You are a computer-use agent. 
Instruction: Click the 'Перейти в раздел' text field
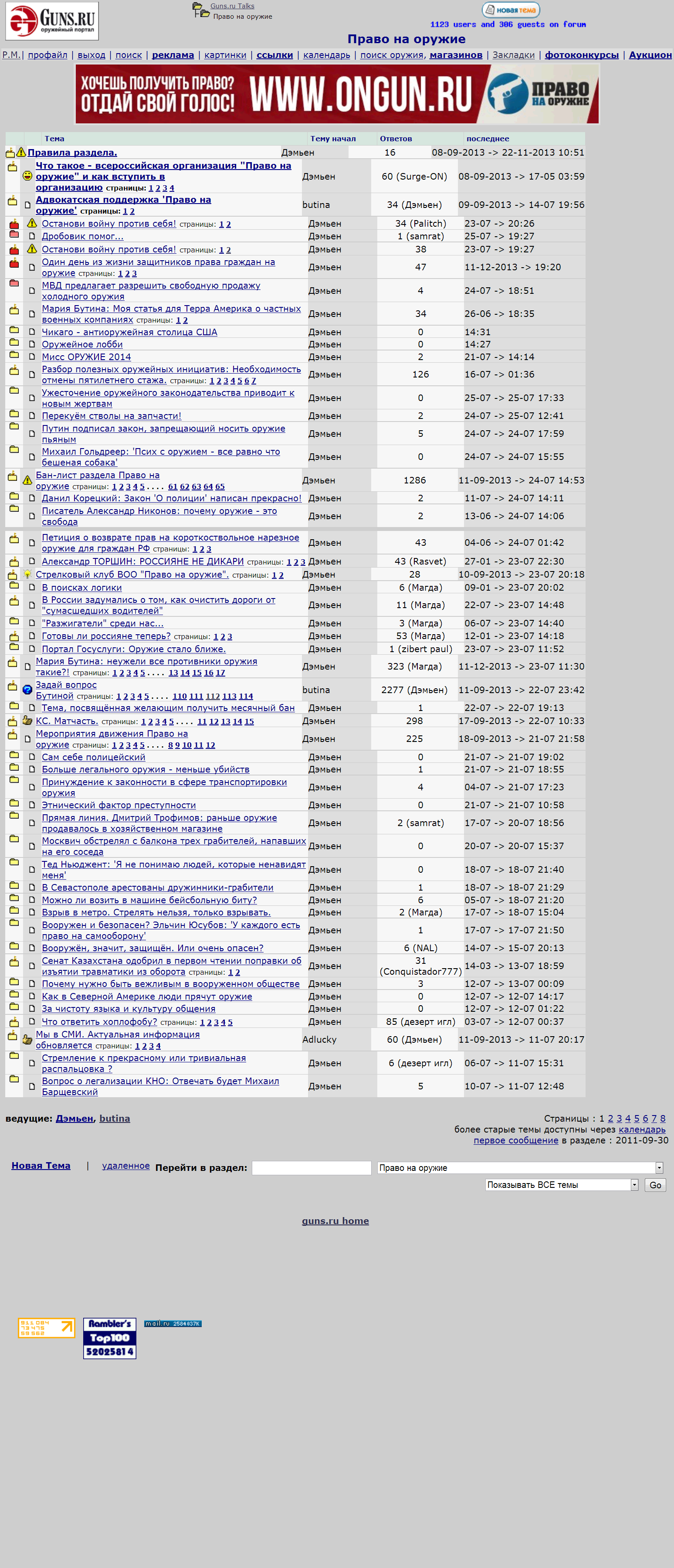(312, 1167)
